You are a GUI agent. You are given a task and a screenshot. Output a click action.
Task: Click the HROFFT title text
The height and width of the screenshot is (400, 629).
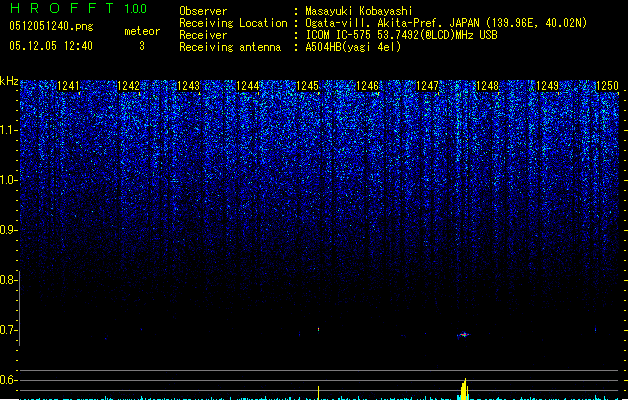click(62, 8)
